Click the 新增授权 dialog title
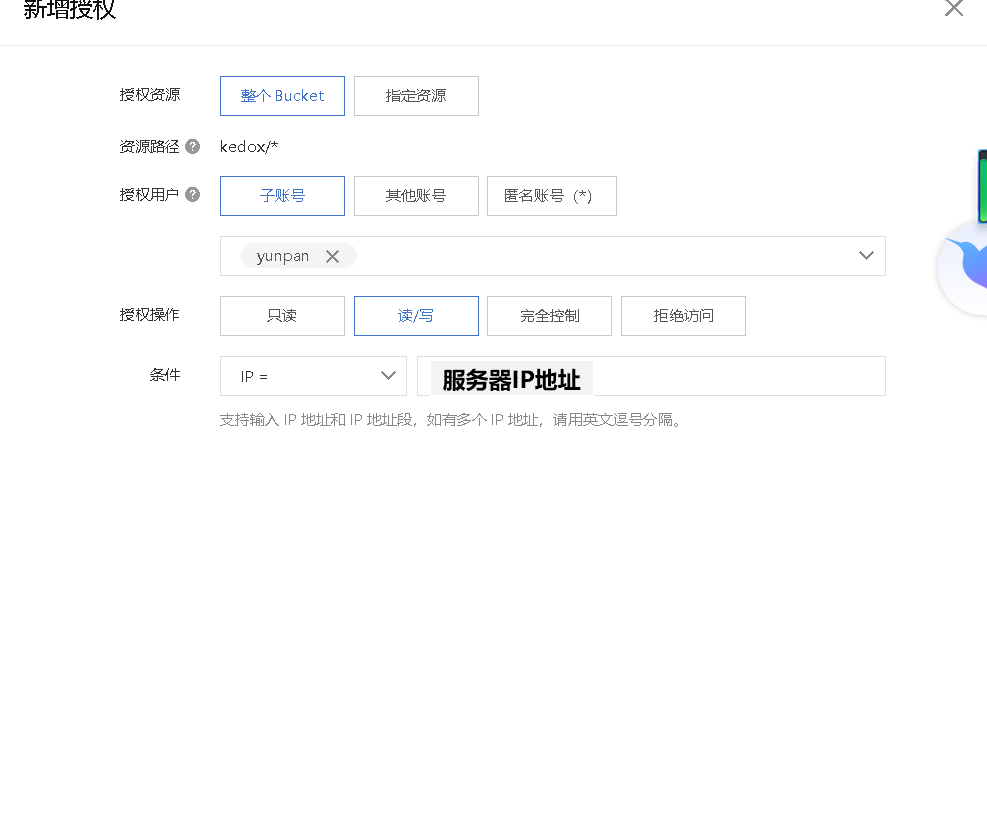Image resolution: width=987 pixels, height=821 pixels. (69, 9)
